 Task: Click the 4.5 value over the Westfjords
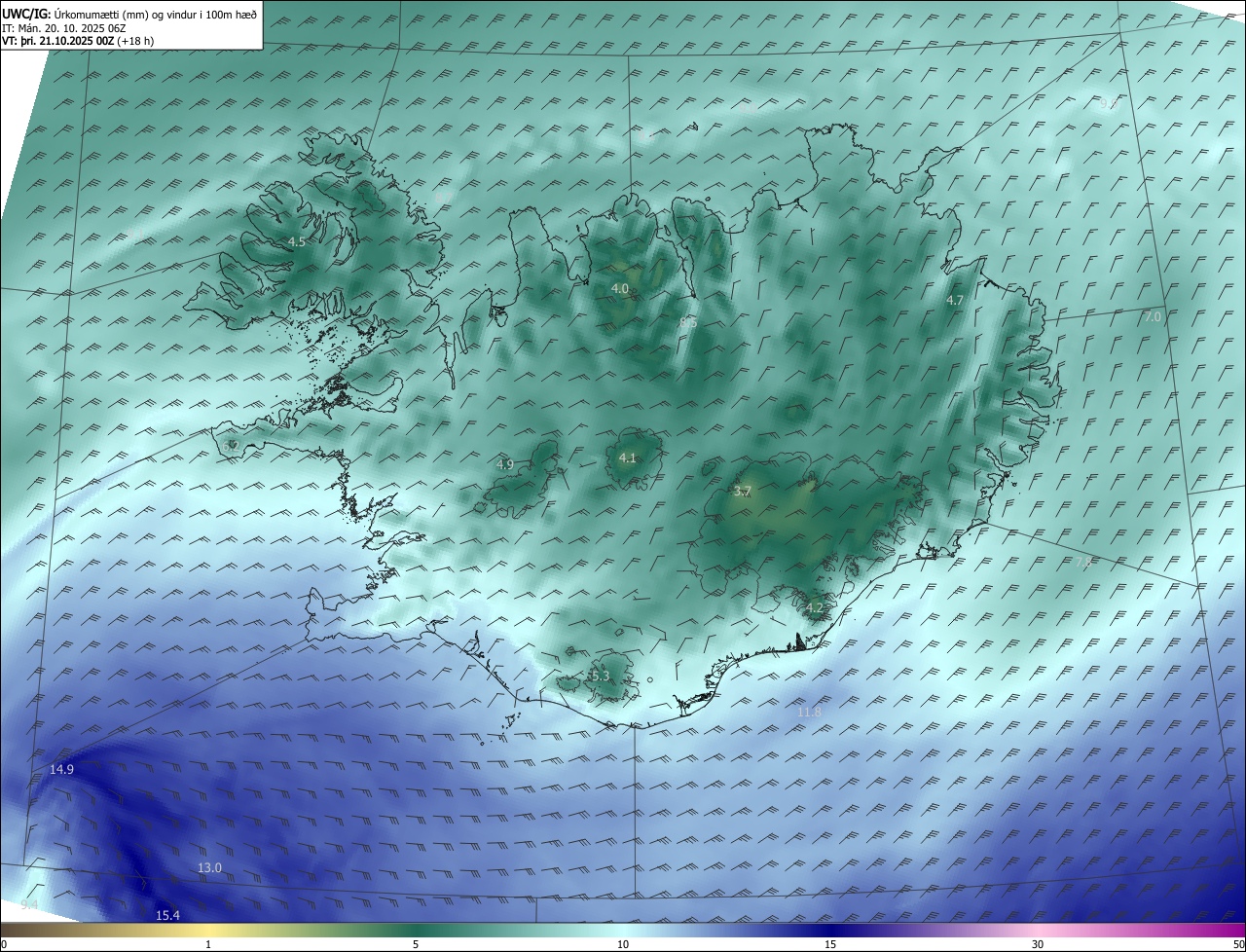pyautogui.click(x=297, y=241)
